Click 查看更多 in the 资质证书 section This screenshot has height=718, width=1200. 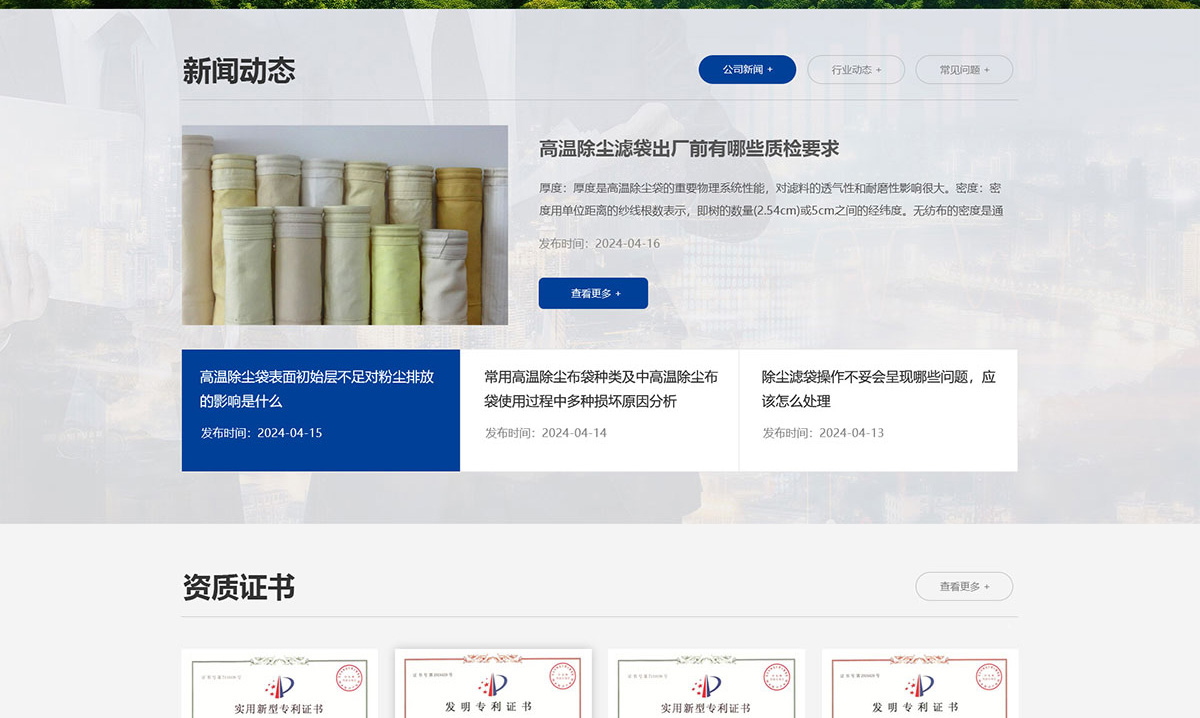964,587
